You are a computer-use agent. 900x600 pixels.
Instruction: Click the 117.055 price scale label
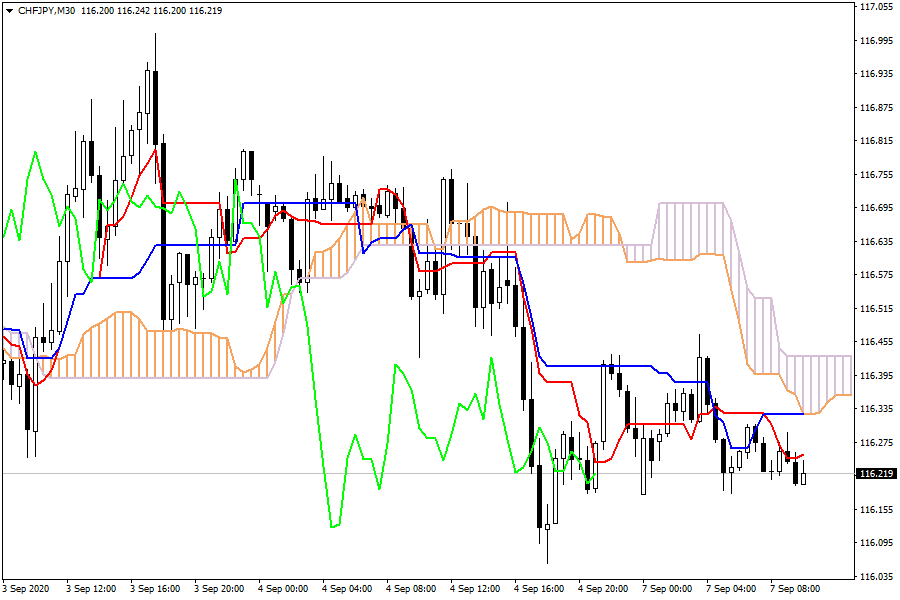(x=875, y=7)
